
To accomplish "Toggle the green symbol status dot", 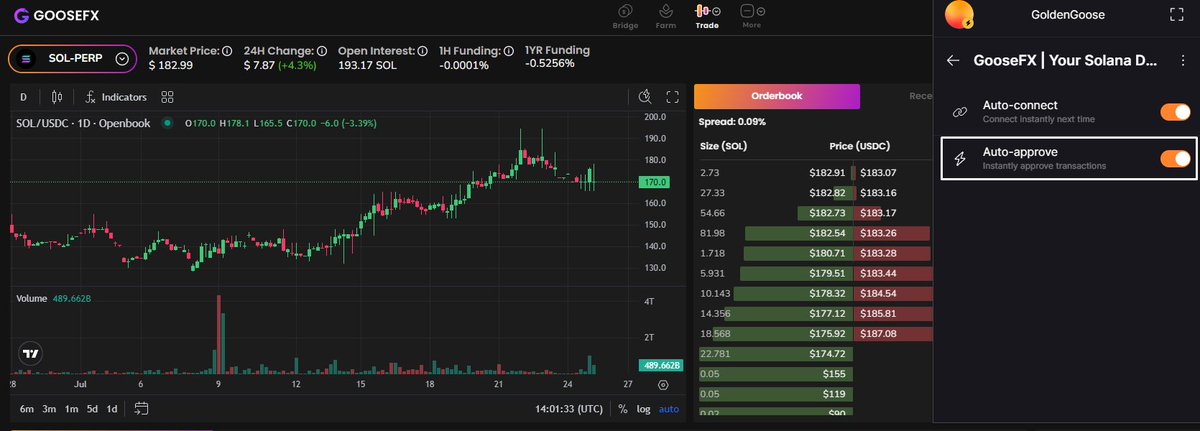I will [x=167, y=123].
